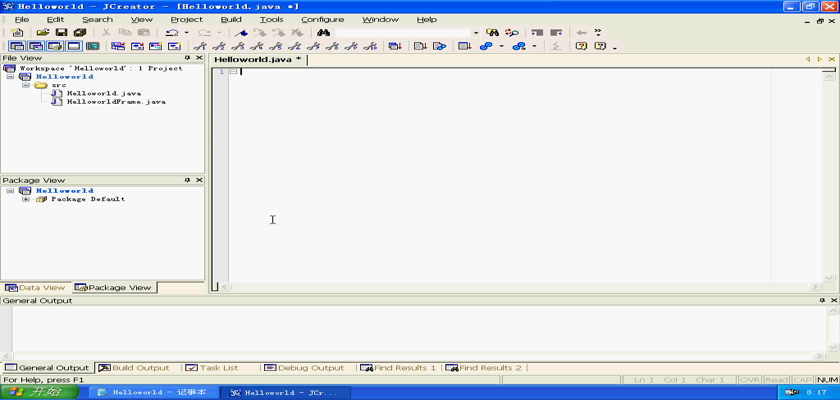
Task: Click the second yellow help question icon
Action: pyautogui.click(x=600, y=47)
